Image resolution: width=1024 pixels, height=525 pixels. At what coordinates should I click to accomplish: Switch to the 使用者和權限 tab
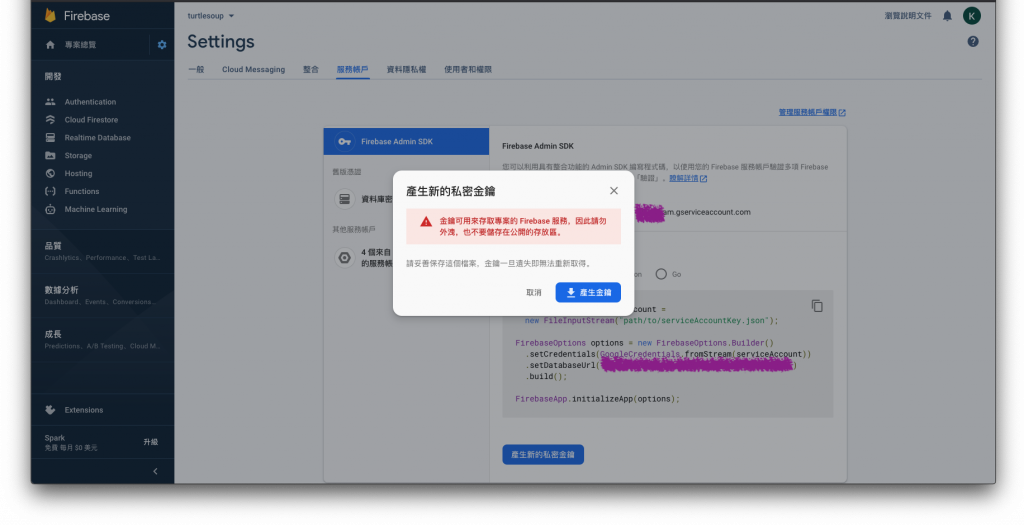(x=468, y=69)
